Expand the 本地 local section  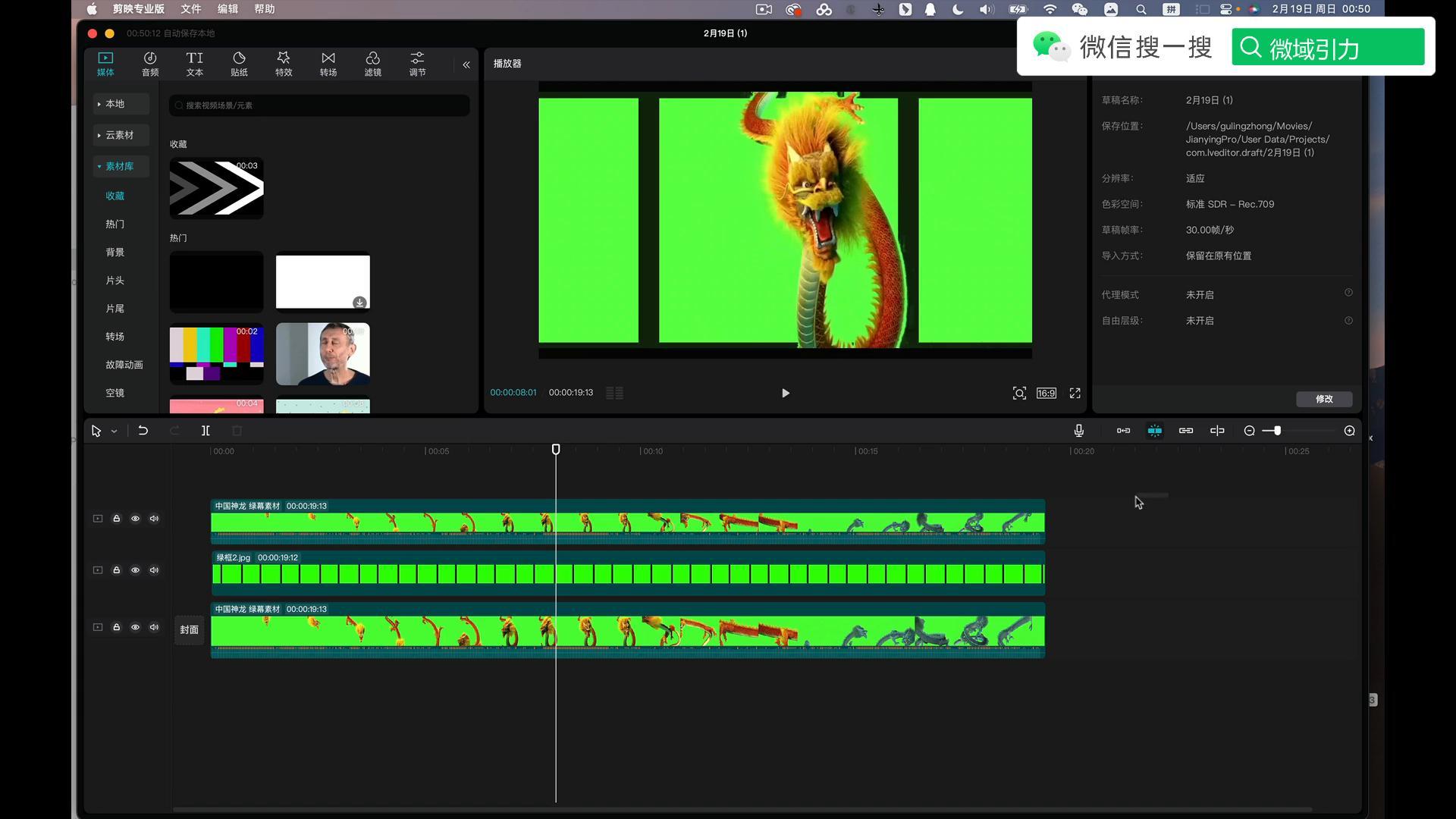(121, 104)
